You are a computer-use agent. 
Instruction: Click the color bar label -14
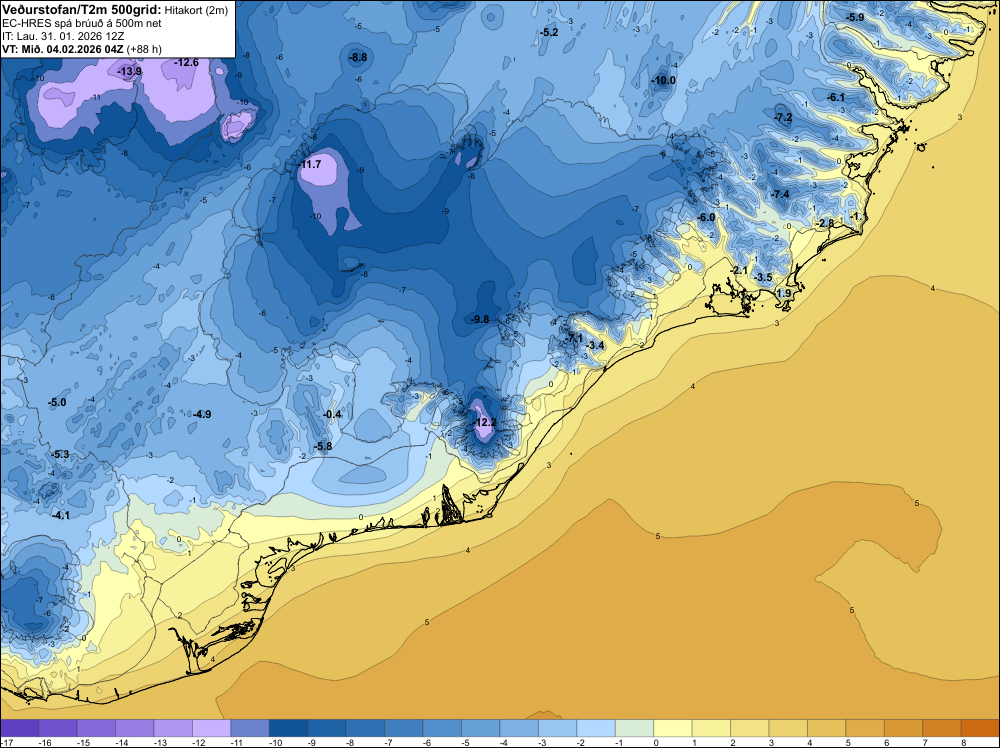(121, 742)
